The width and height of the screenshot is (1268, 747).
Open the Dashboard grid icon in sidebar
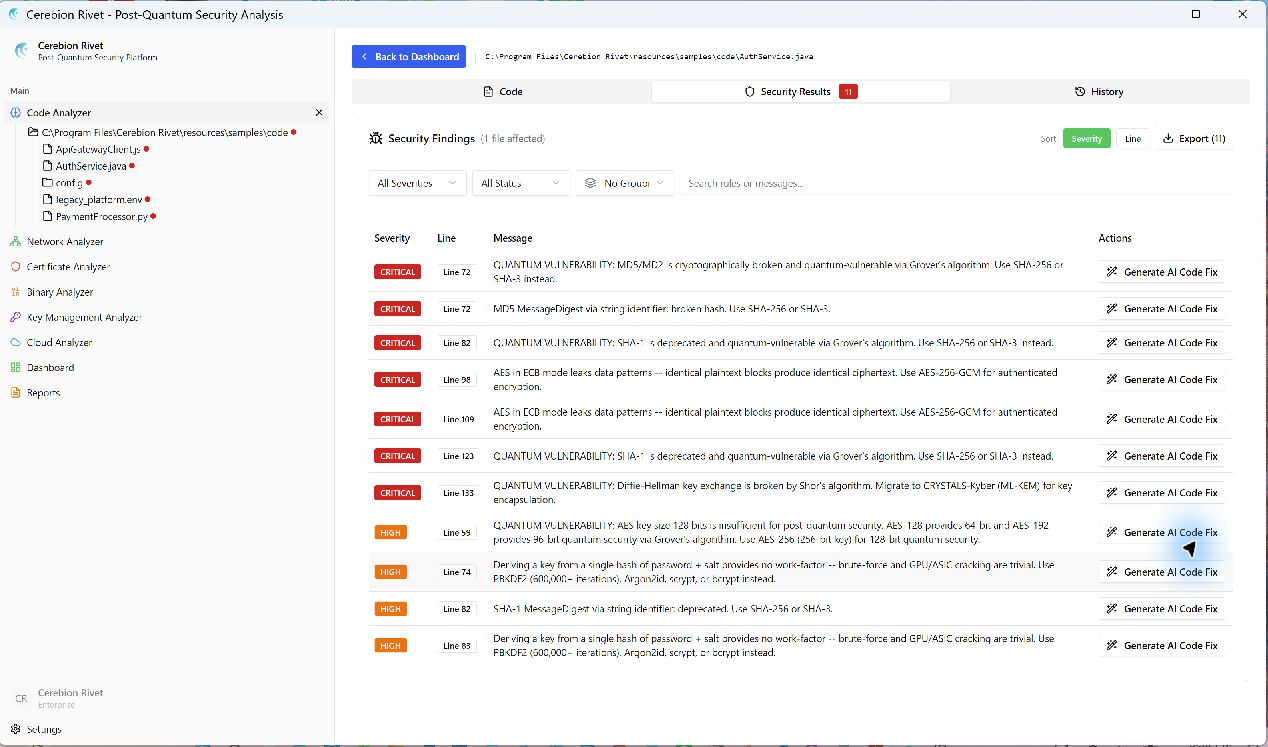coord(15,367)
